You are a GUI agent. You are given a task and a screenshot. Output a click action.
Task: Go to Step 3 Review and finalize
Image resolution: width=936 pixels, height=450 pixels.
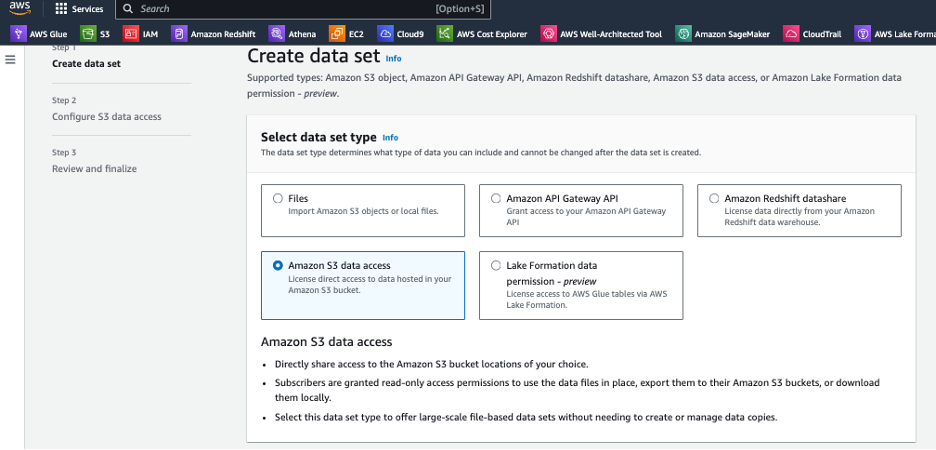click(94, 169)
